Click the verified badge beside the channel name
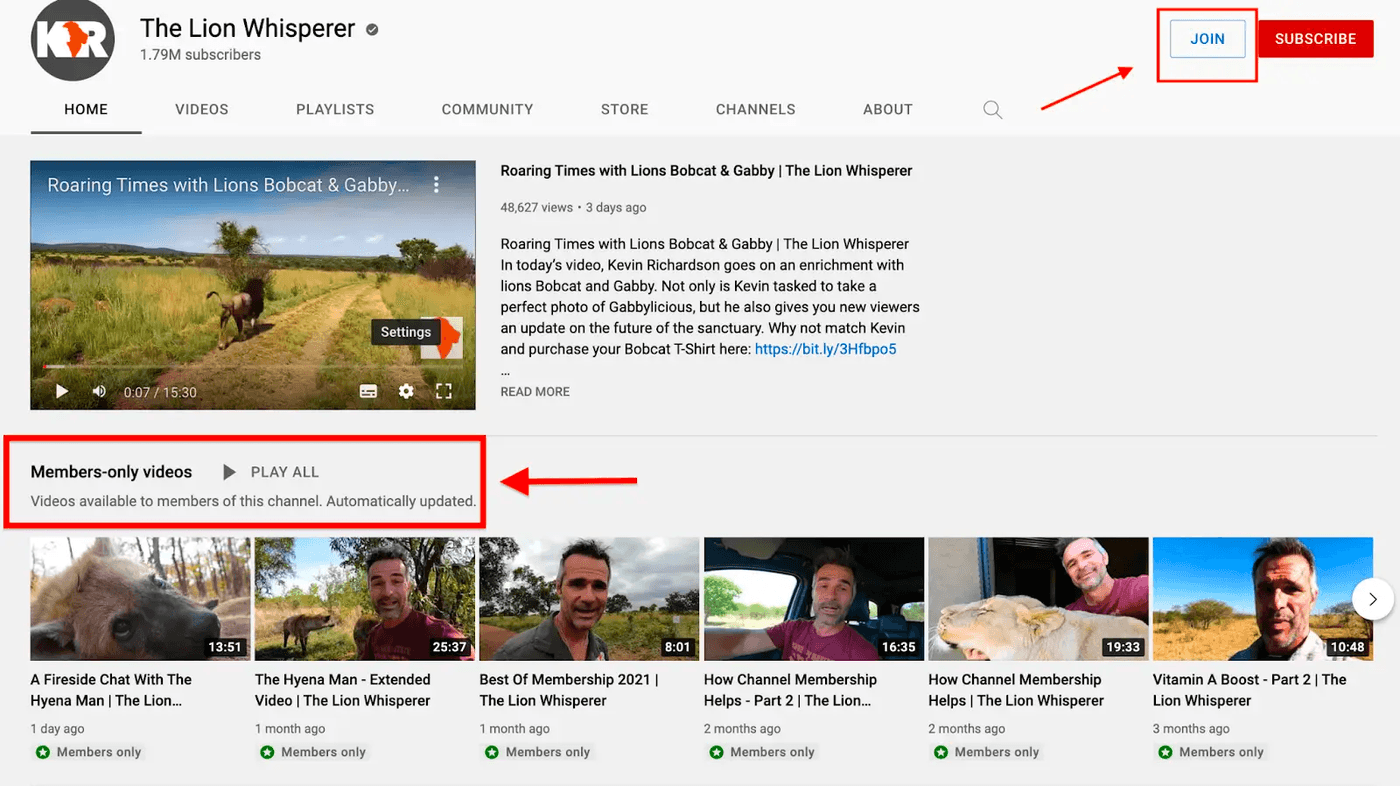The width and height of the screenshot is (1400, 786). tap(371, 29)
